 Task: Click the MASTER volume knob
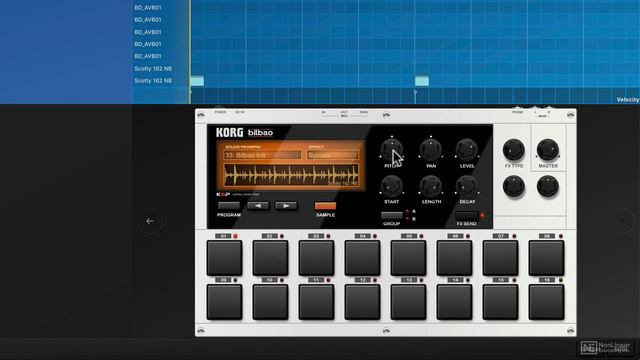(x=548, y=150)
